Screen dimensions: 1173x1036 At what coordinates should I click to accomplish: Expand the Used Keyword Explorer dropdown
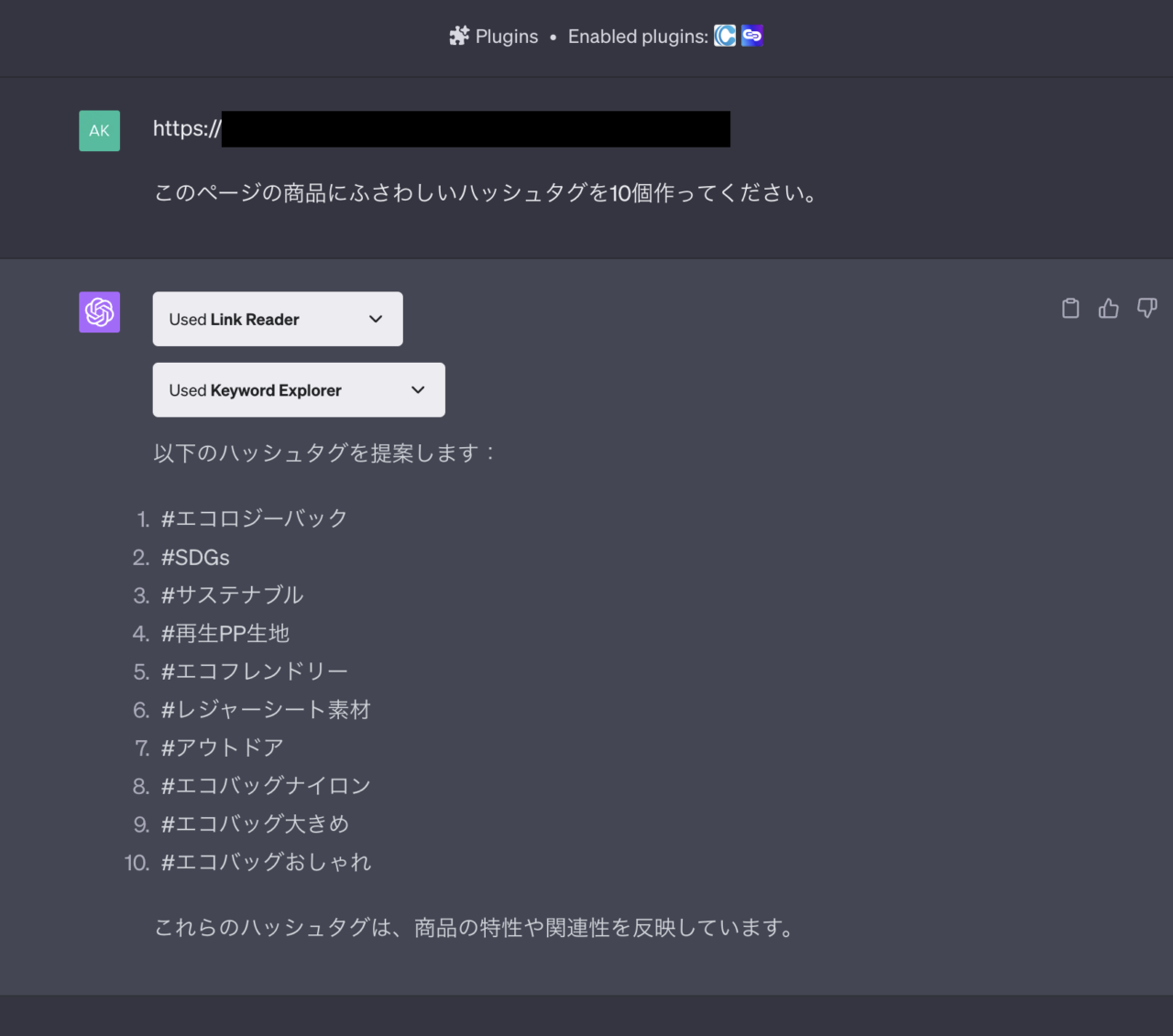tap(299, 390)
